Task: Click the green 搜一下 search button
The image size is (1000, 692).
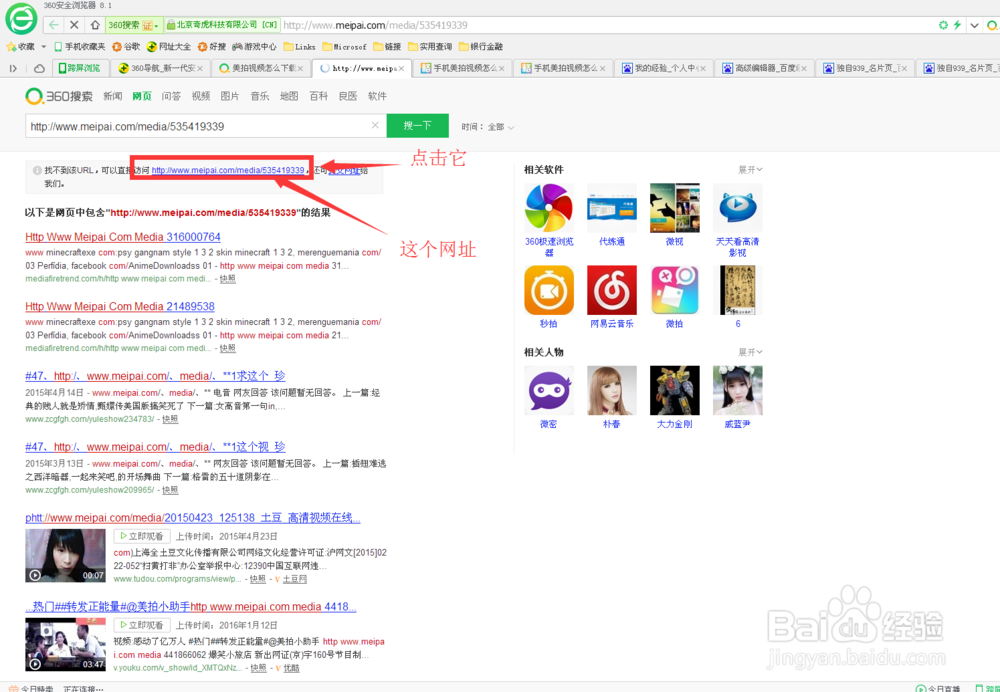Action: pos(418,126)
